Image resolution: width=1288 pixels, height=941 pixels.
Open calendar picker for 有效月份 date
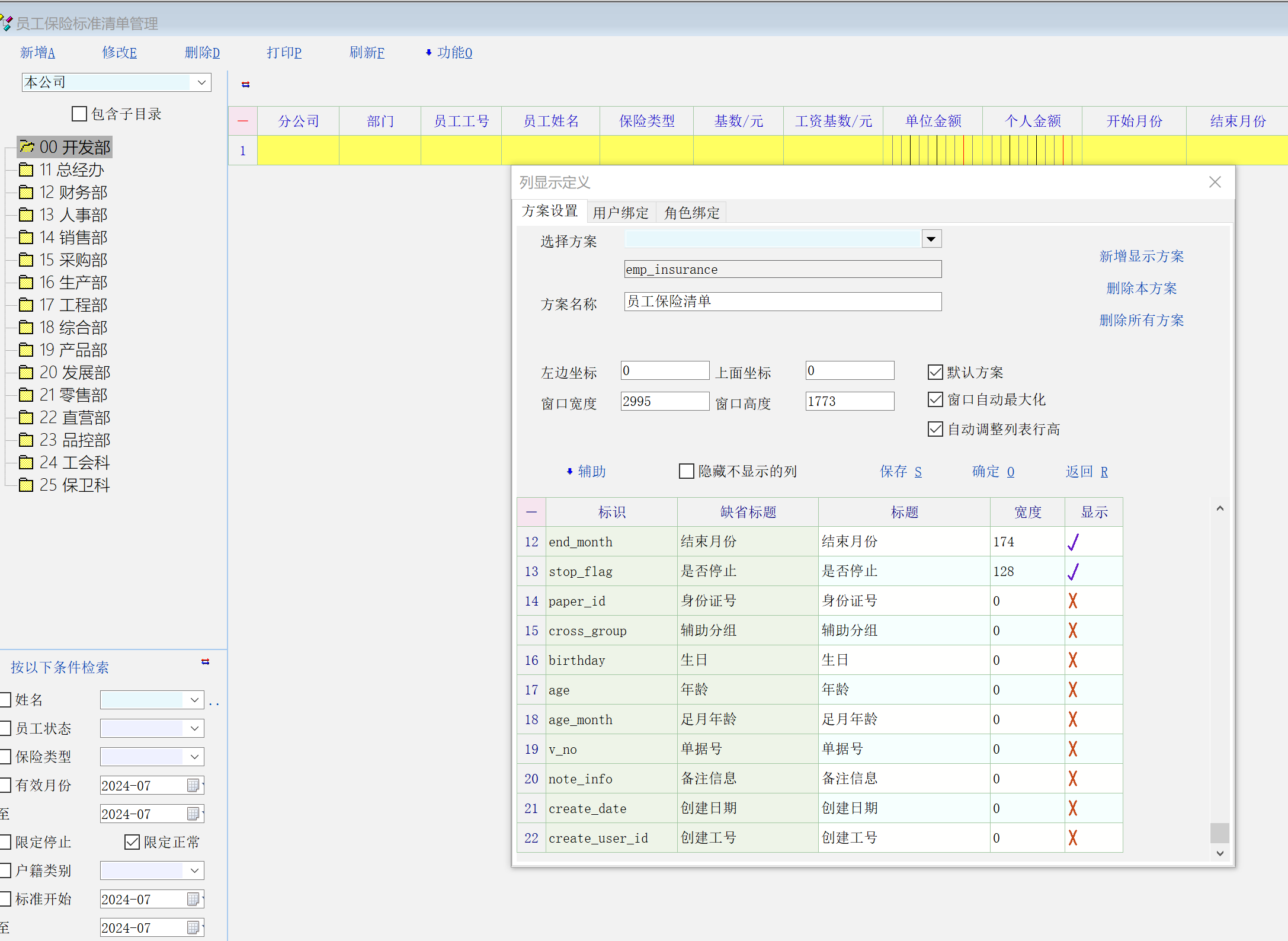tap(193, 785)
